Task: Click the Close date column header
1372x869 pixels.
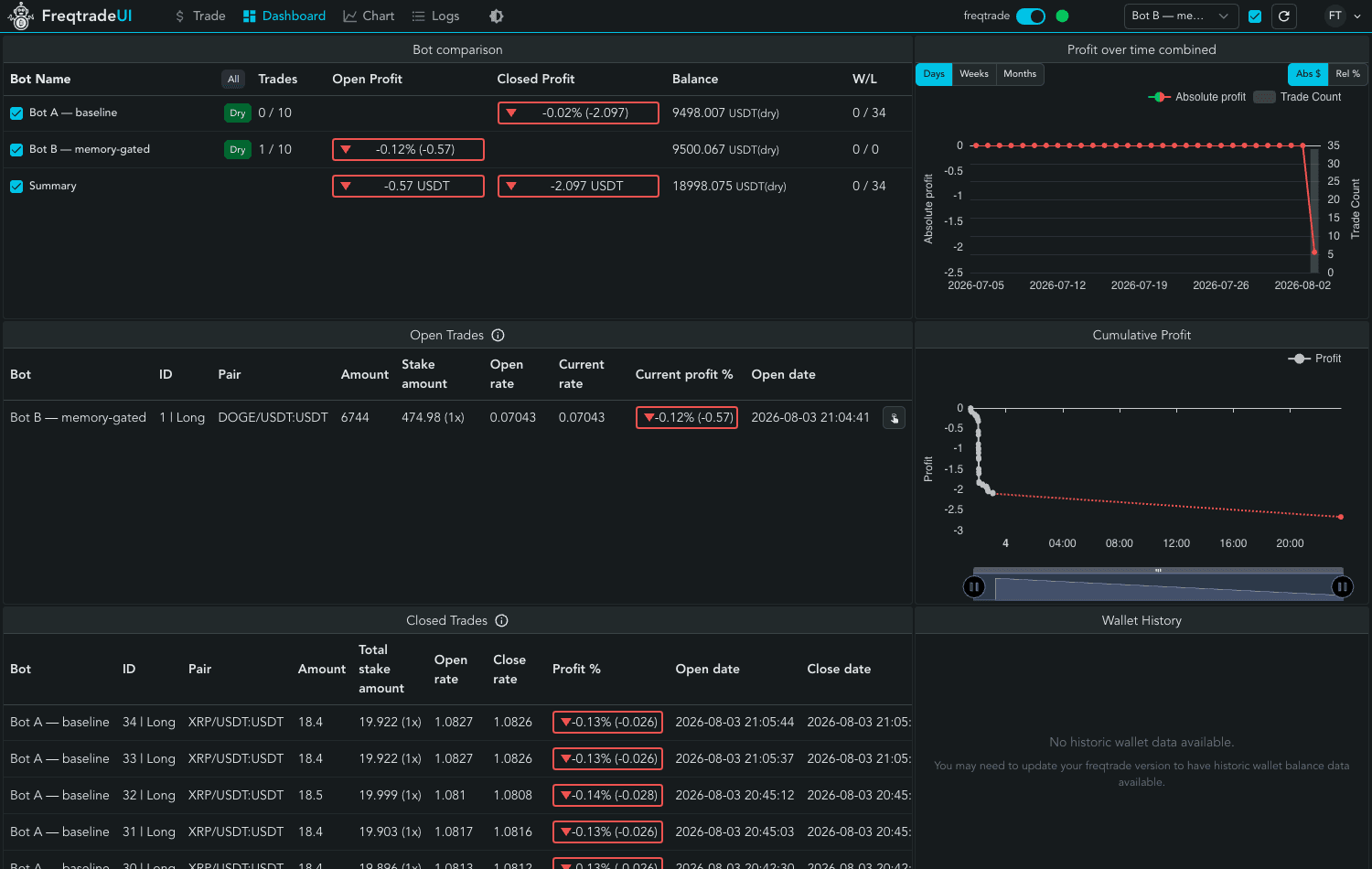Action: tap(839, 669)
